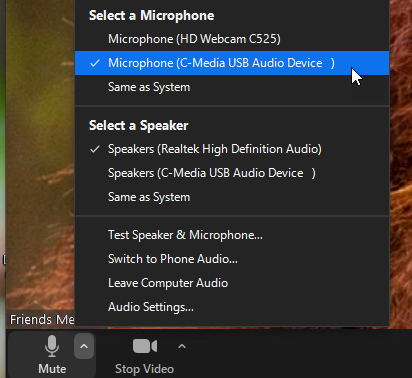The width and height of the screenshot is (412, 378).
Task: Click the Mute microphone icon
Action: point(52,346)
